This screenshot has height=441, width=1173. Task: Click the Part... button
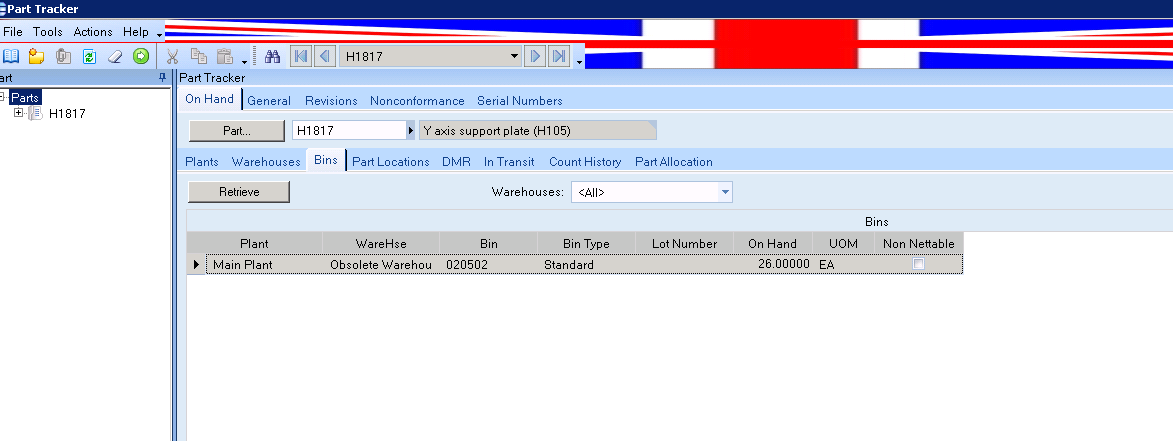coord(236,131)
